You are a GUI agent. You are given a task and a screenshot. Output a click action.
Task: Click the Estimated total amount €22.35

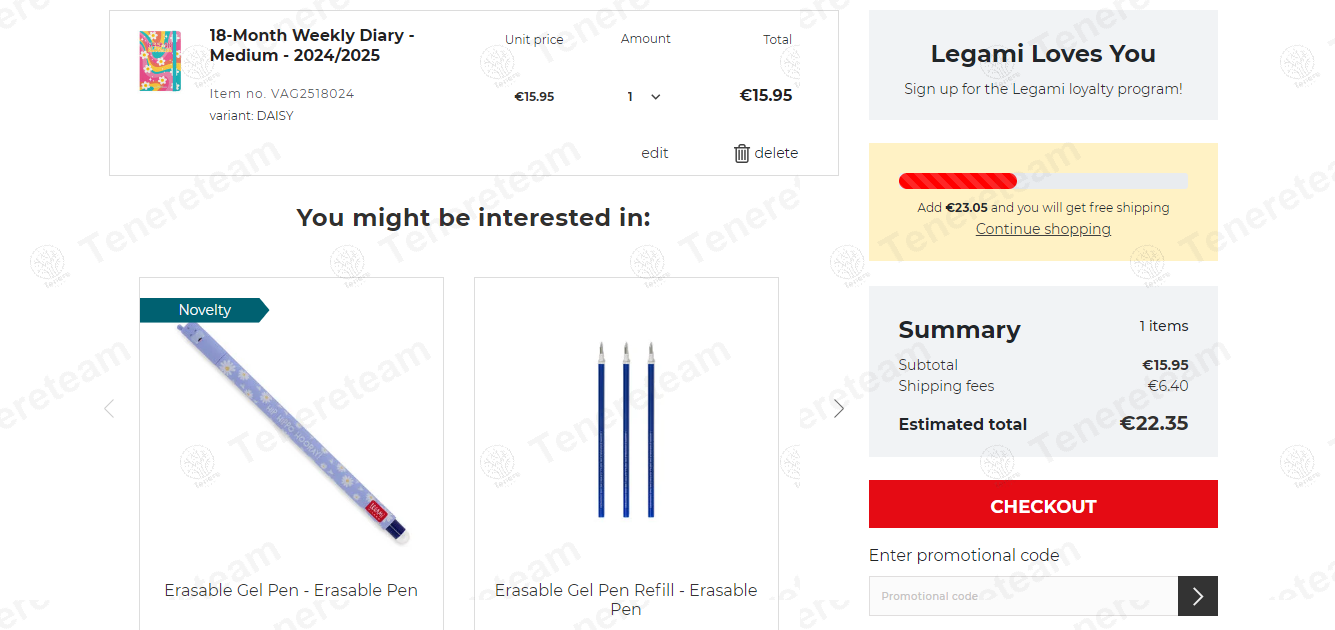point(1153,424)
